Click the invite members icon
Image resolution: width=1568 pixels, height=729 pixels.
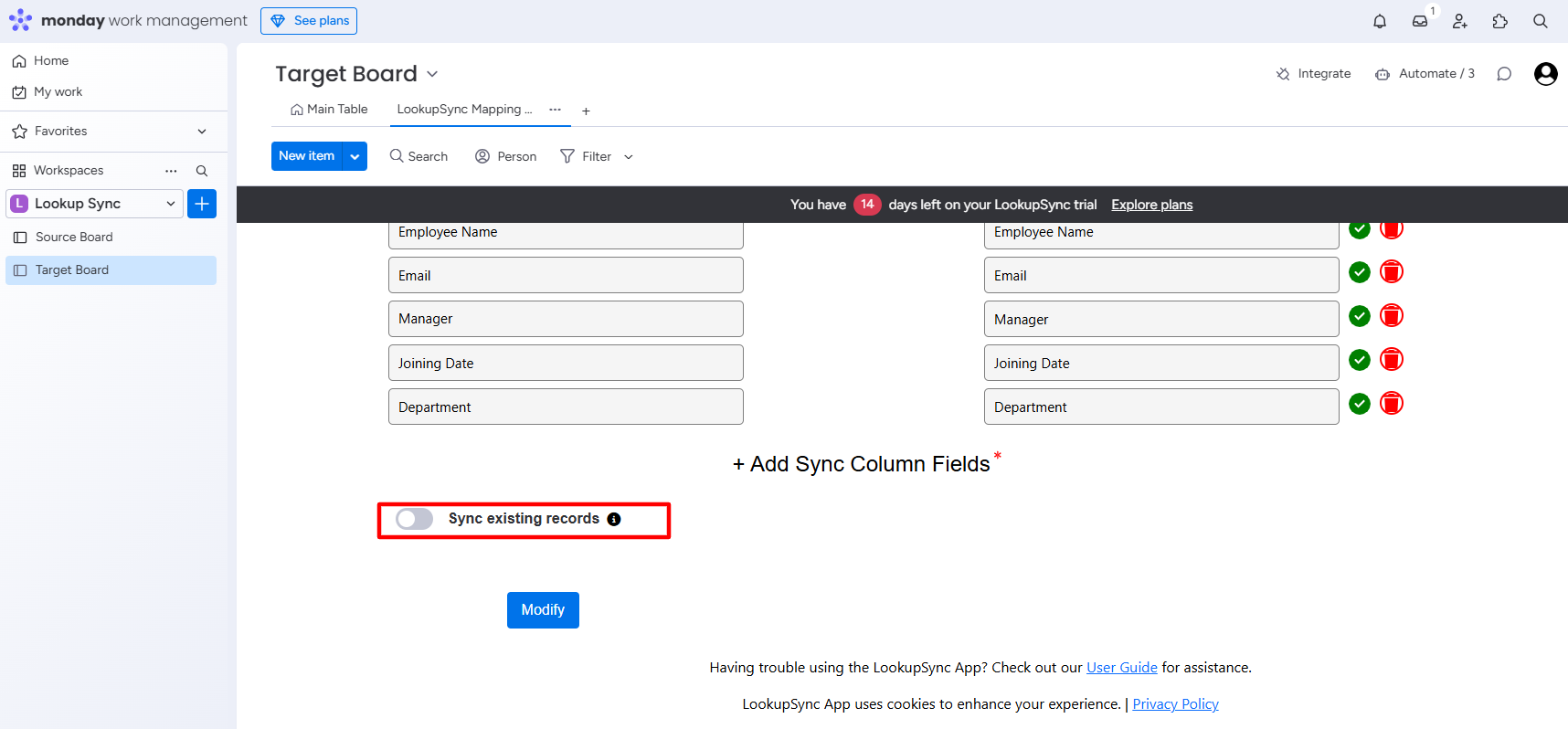click(x=1460, y=21)
